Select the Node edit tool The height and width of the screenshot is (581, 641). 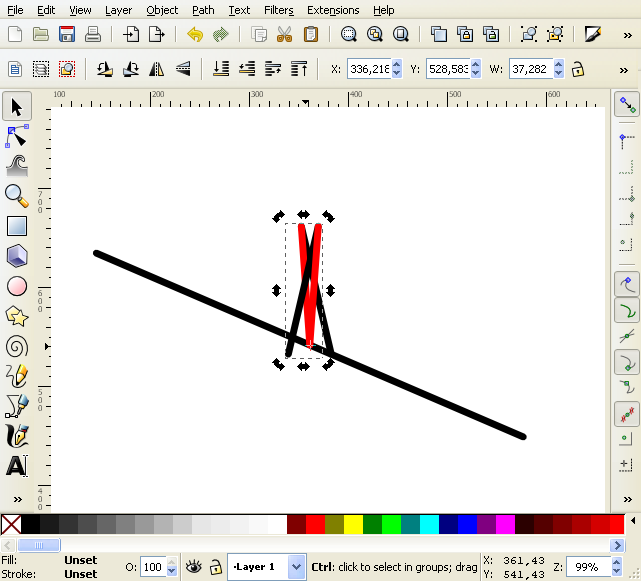coord(17,137)
